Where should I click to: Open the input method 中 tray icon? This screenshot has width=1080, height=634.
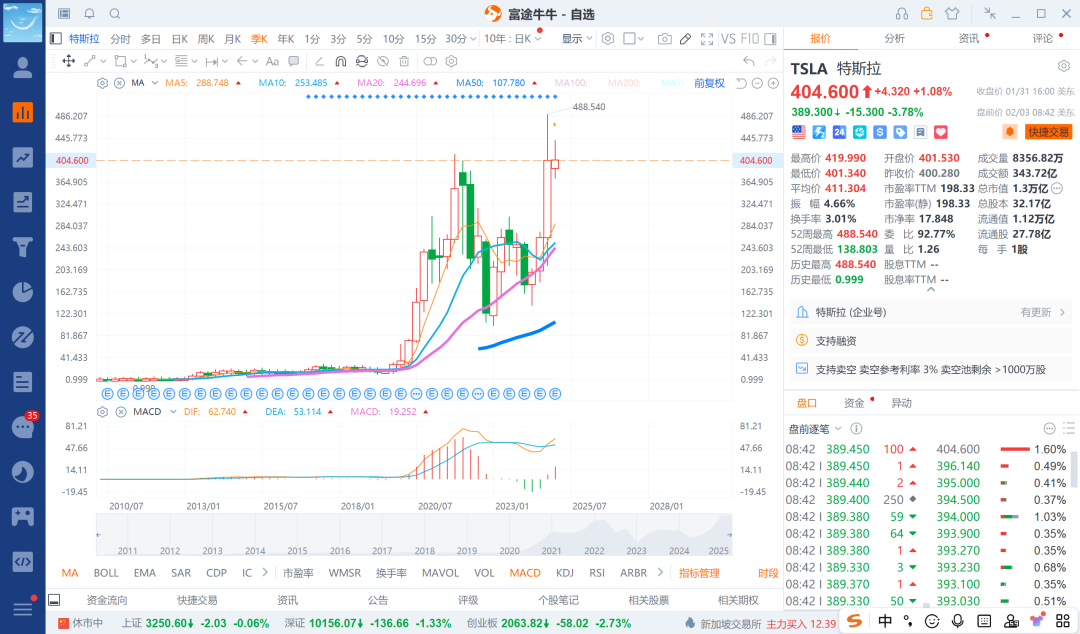[885, 620]
